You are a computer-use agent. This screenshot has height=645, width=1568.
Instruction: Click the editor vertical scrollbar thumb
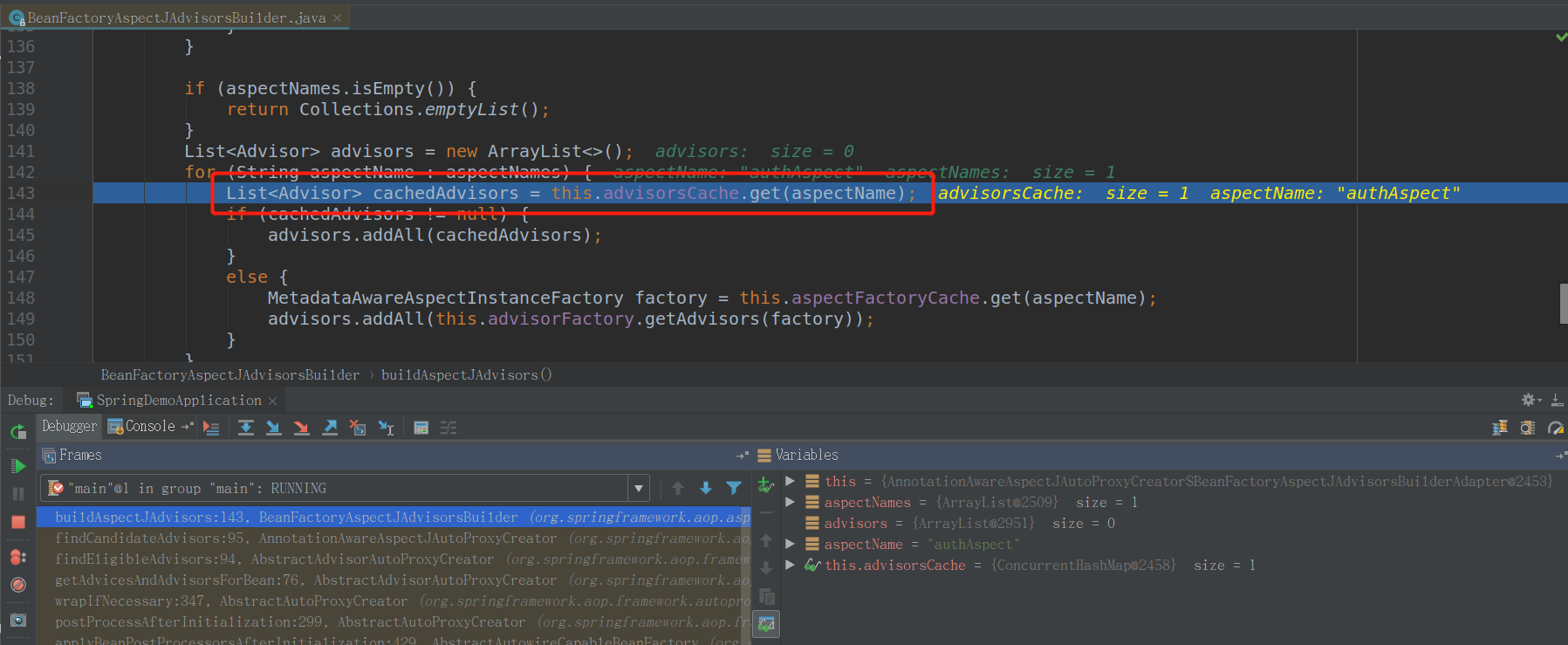(1564, 304)
